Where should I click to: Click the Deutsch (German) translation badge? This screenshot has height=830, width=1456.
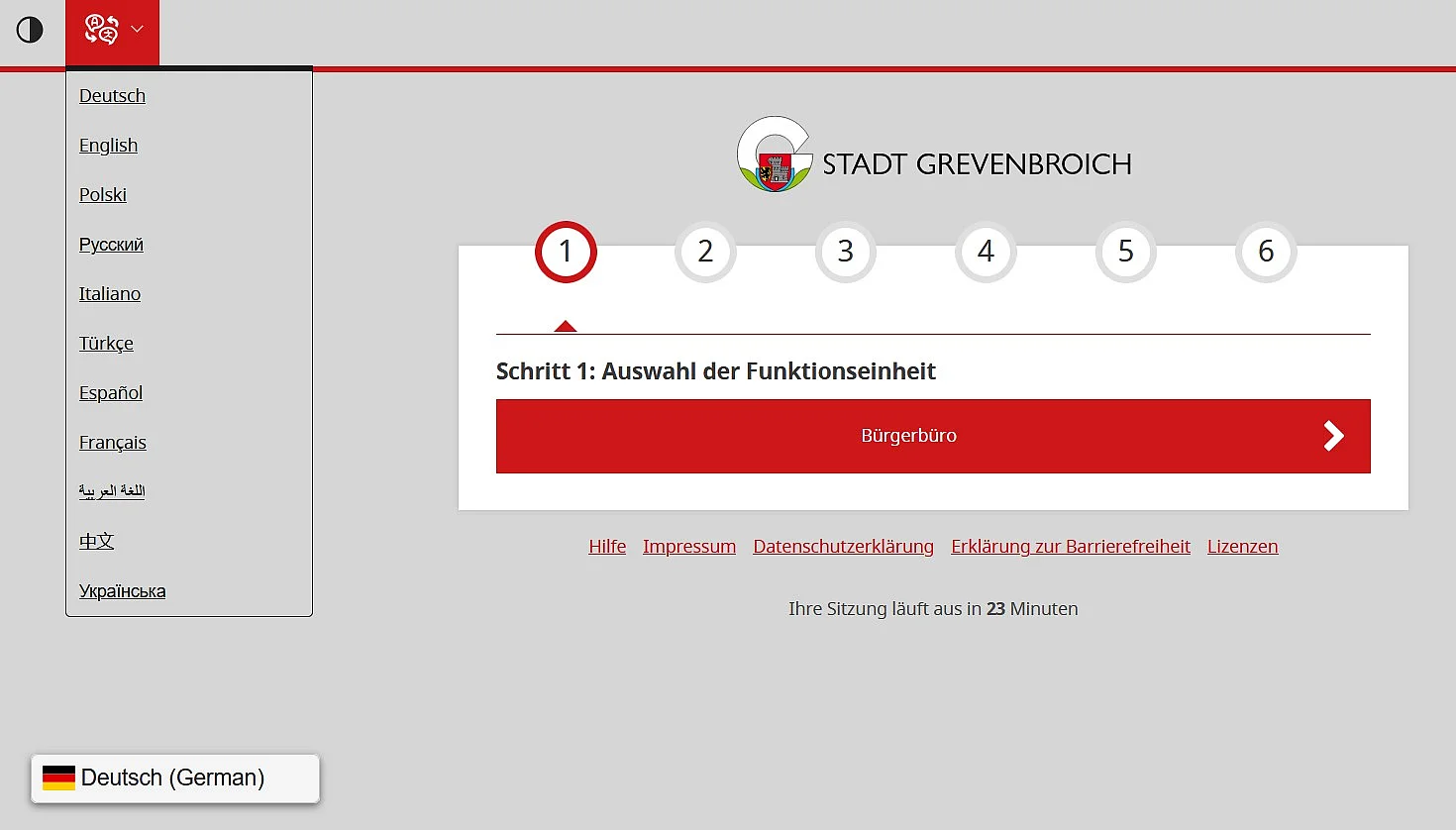[x=175, y=778]
